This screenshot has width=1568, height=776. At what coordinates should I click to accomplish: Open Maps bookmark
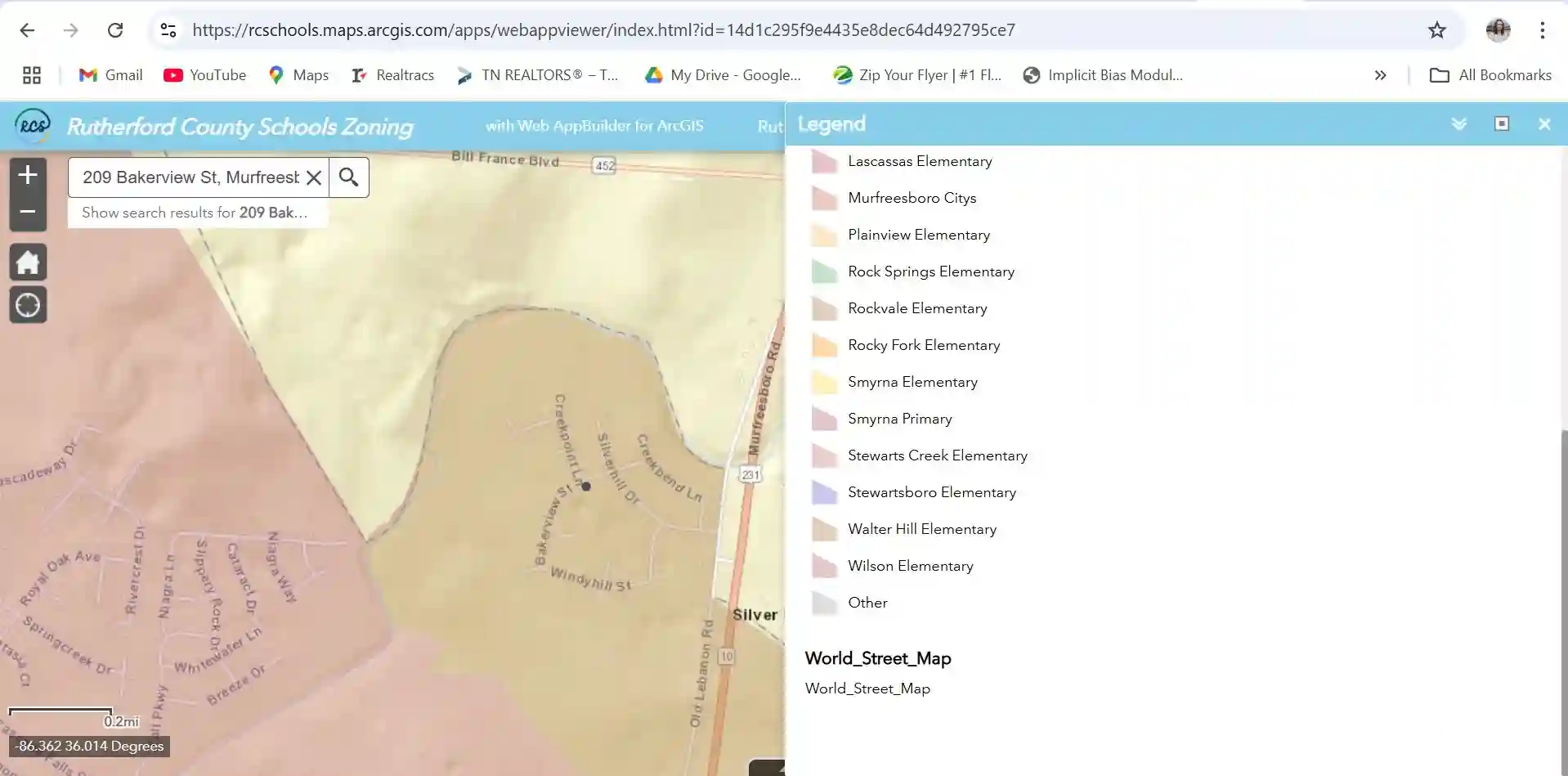[x=298, y=75]
